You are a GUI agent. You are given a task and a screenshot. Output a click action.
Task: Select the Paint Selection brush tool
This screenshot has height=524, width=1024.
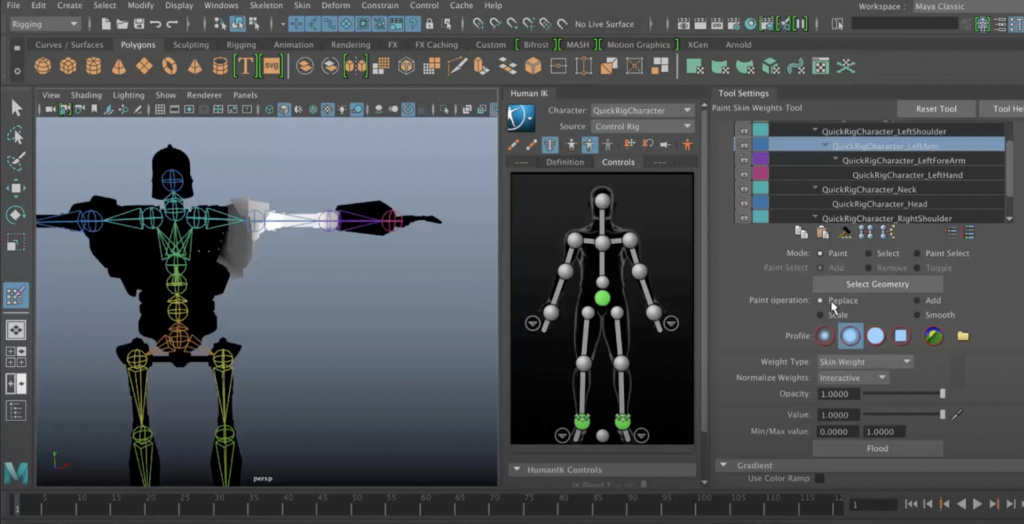click(x=16, y=161)
